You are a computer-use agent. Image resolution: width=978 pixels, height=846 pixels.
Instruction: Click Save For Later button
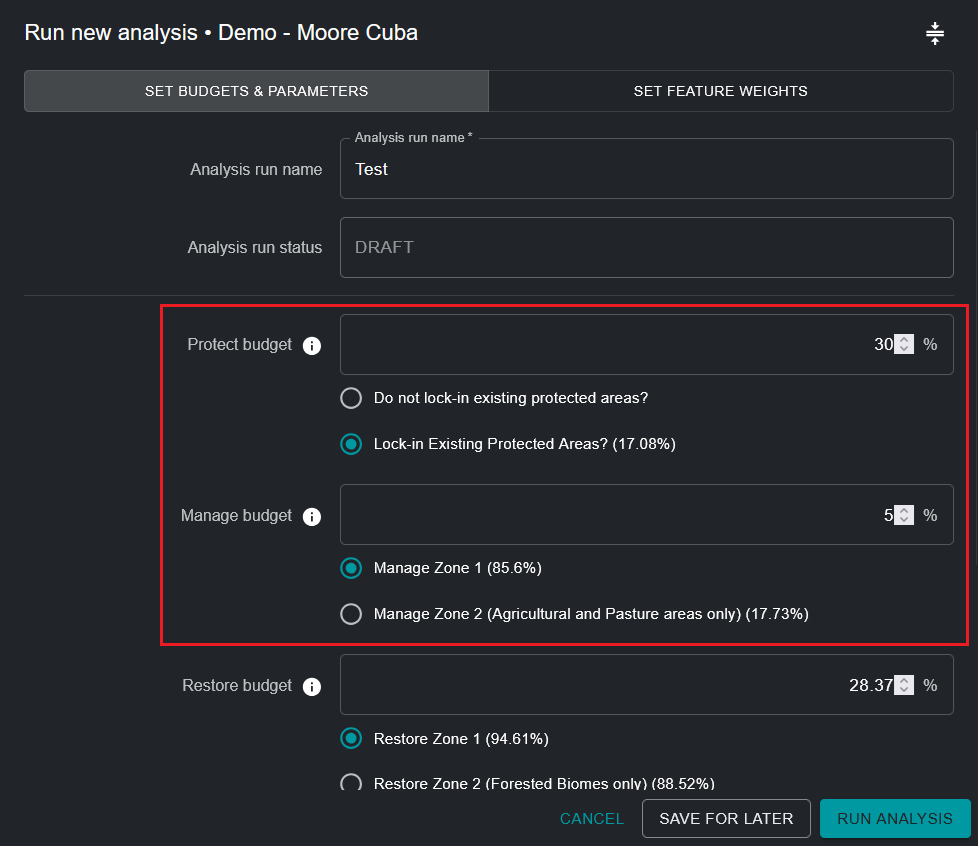726,818
